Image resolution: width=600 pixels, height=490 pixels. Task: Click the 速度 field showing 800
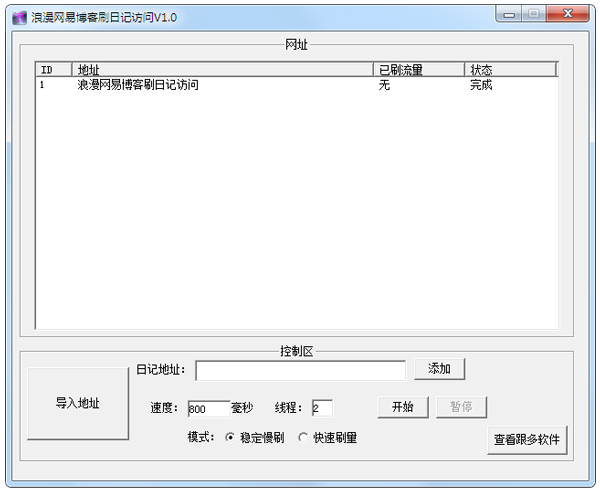pos(209,409)
